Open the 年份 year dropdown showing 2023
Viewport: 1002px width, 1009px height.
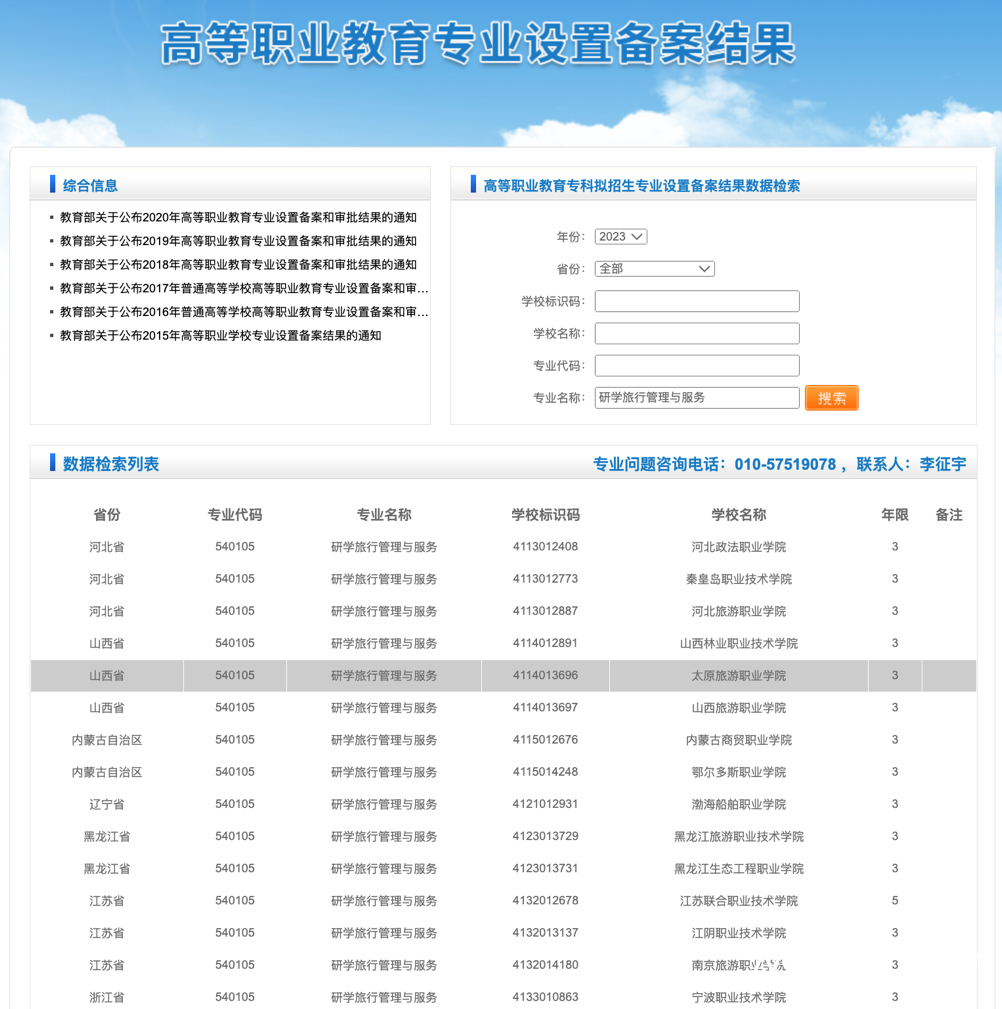click(620, 236)
